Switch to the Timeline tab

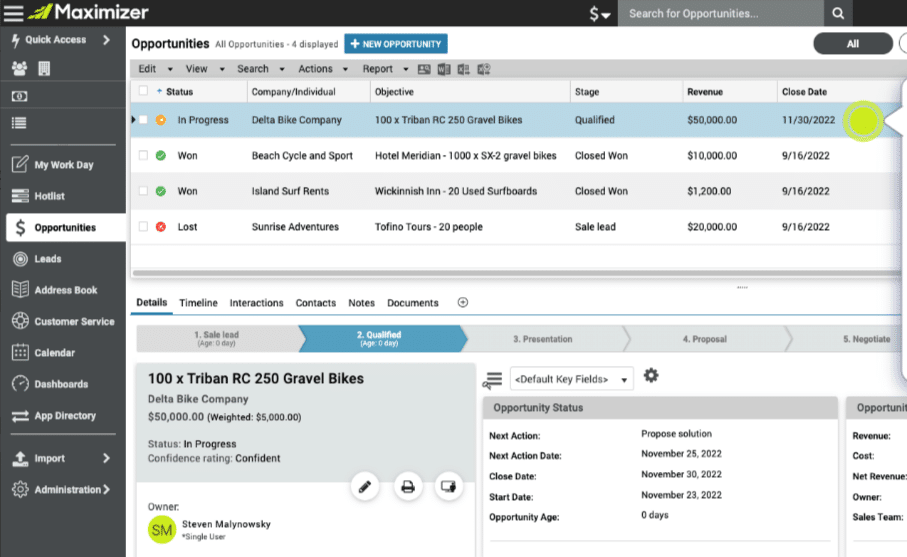198,303
